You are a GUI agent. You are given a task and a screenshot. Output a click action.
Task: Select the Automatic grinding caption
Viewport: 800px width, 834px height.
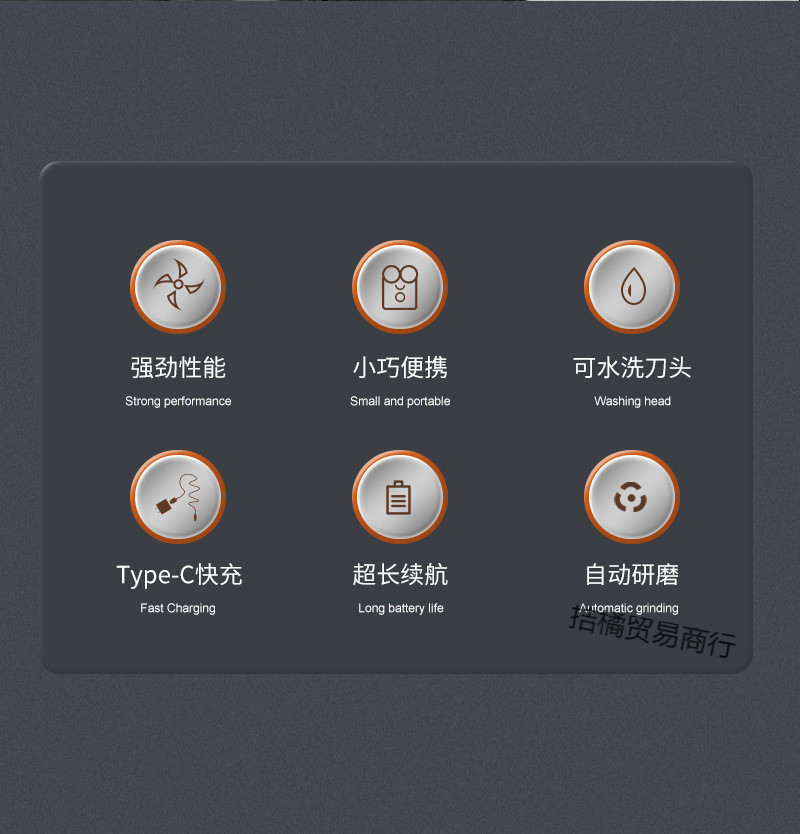[629, 608]
